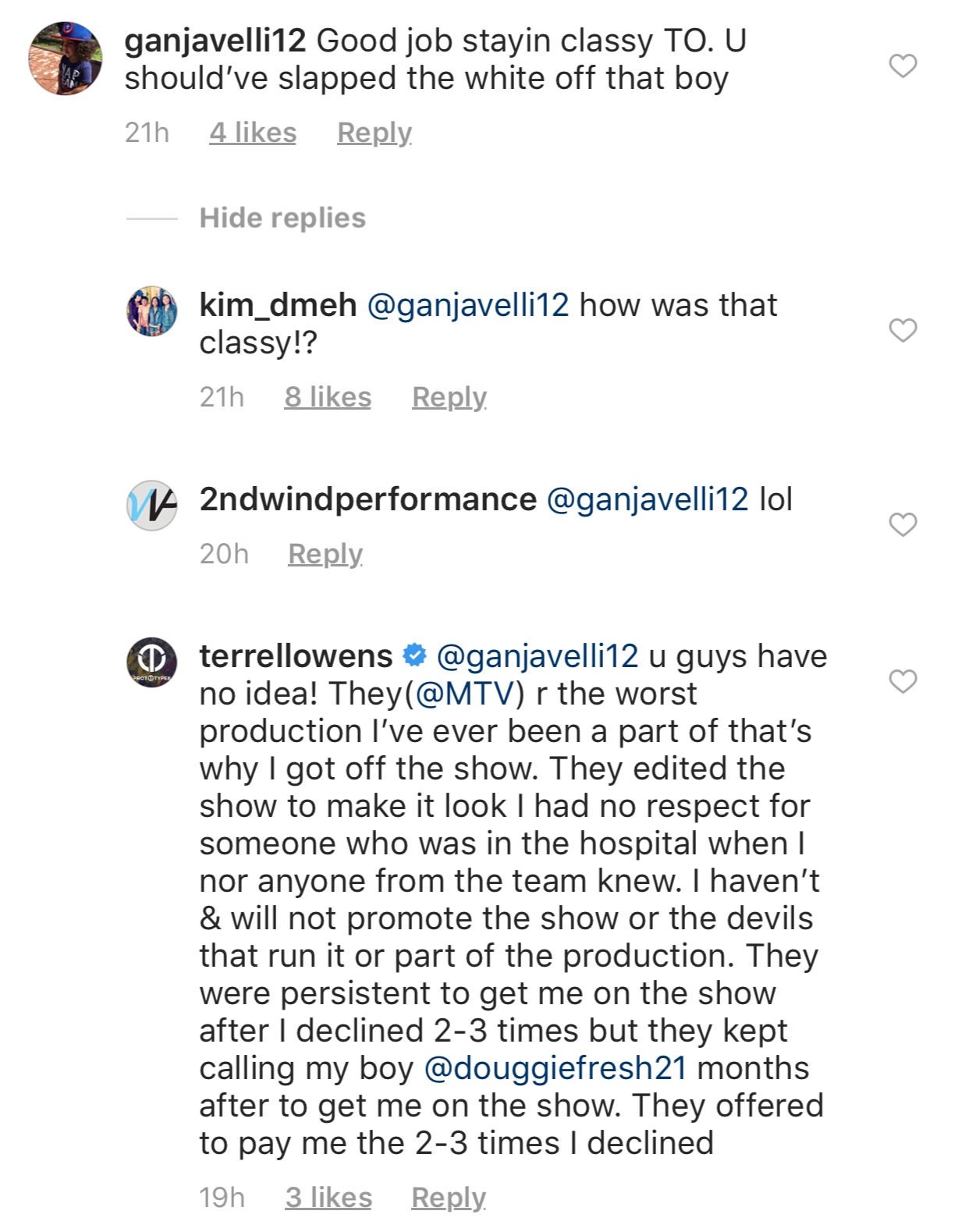Open terrellowens username link
The image size is (969, 1232).
pyautogui.click(x=296, y=656)
